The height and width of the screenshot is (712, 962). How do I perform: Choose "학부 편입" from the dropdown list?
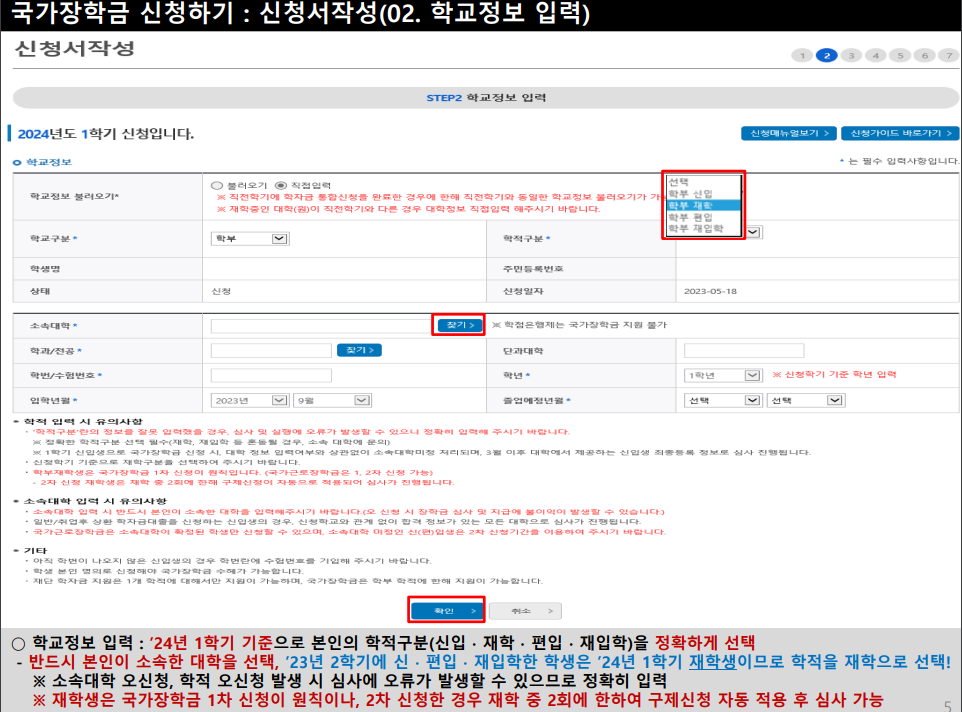tap(703, 217)
